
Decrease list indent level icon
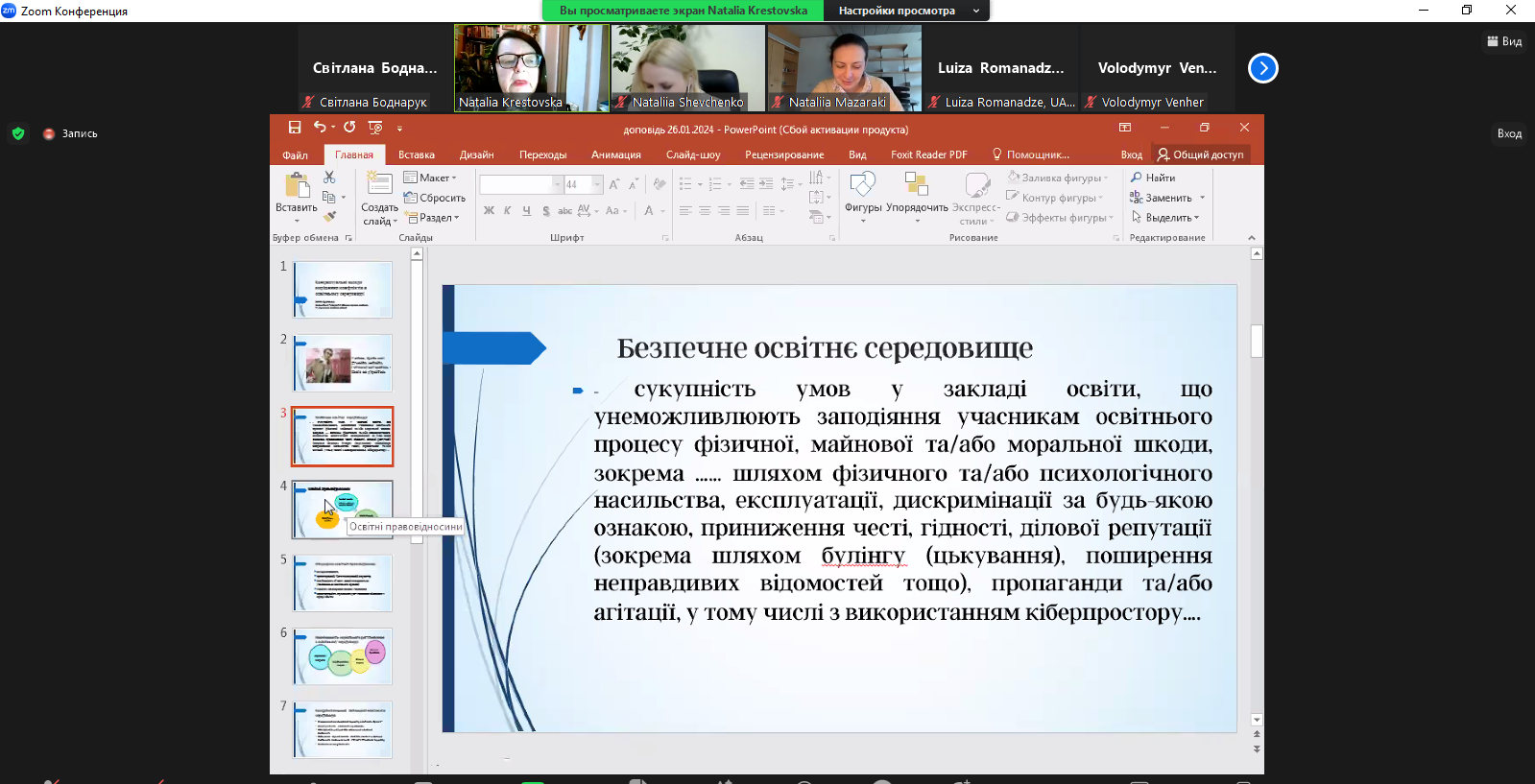click(x=747, y=184)
